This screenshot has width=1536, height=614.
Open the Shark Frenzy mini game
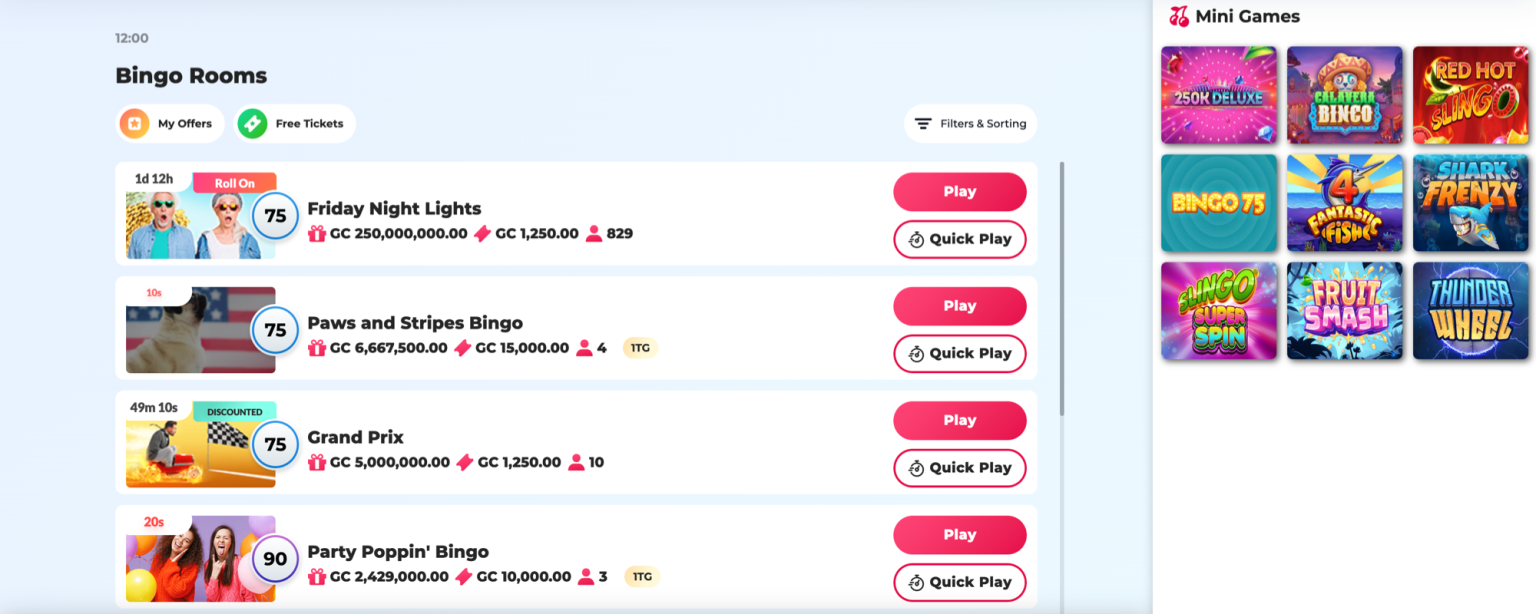pyautogui.click(x=1470, y=202)
